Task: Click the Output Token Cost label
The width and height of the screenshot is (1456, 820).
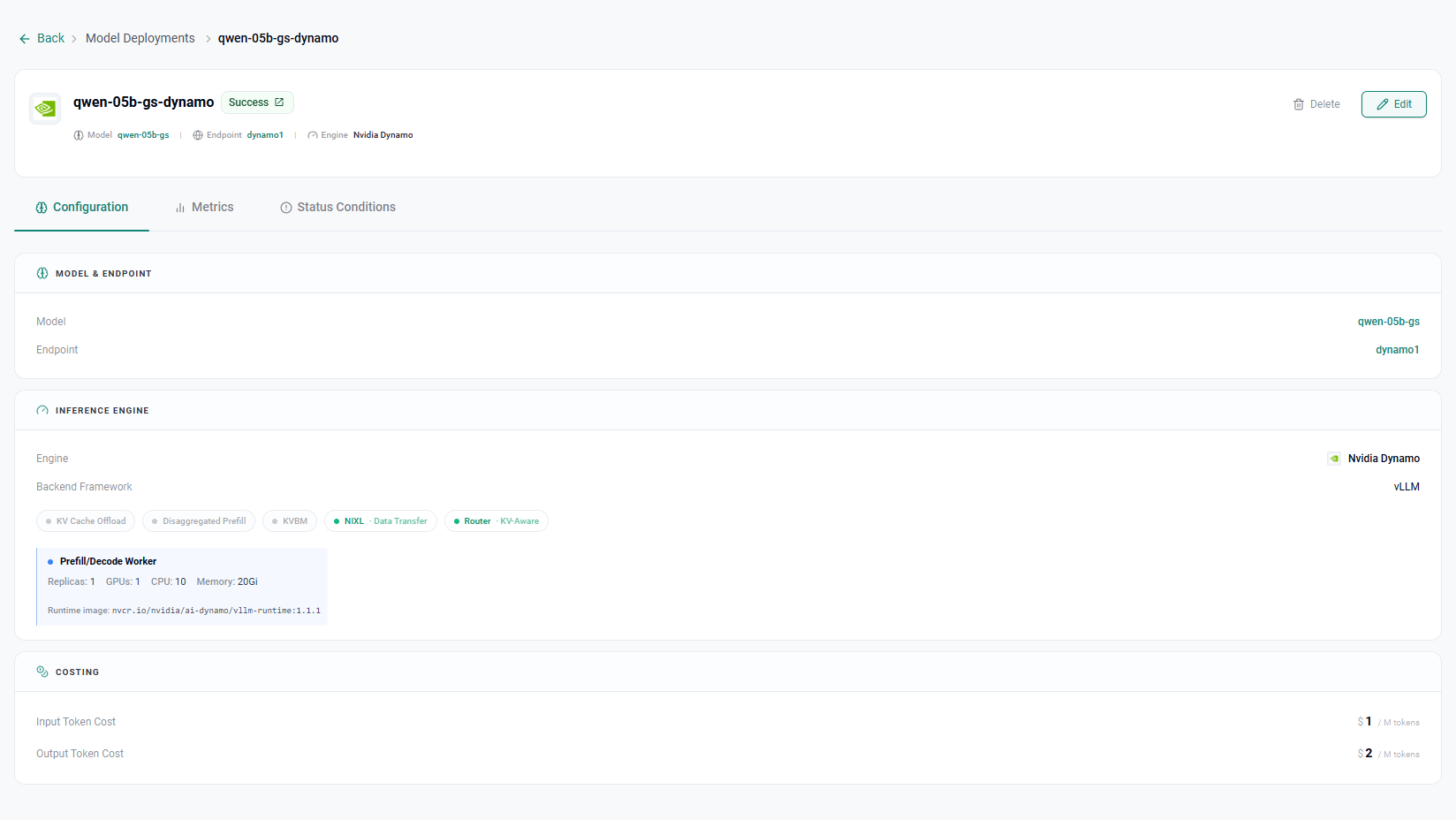Action: tap(80, 754)
